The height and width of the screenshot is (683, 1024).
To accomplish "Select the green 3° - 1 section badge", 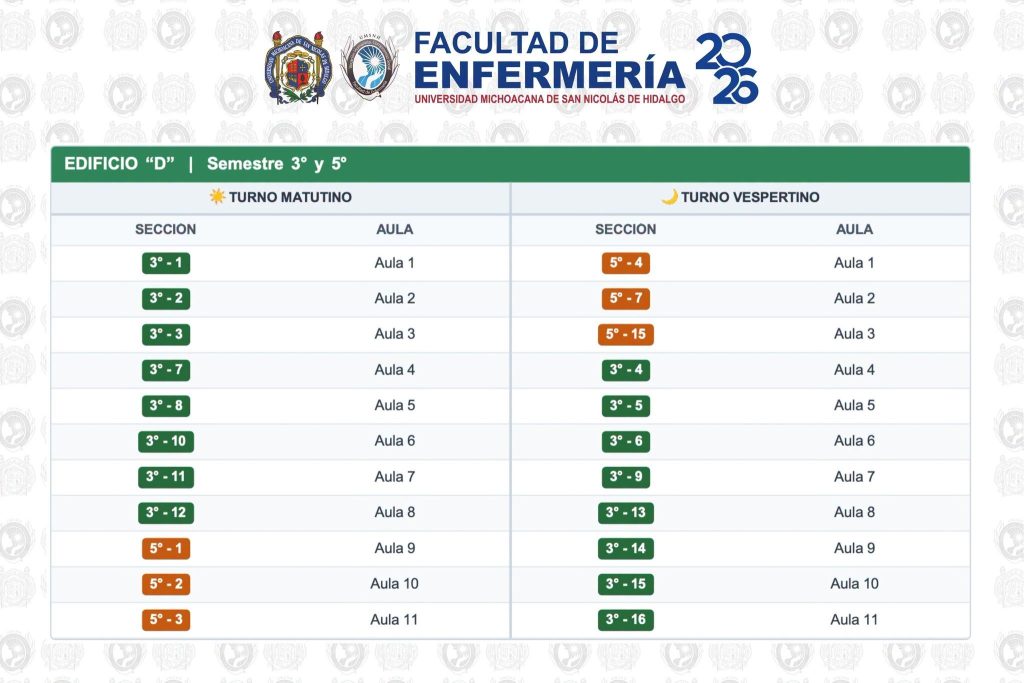I will 166,263.
